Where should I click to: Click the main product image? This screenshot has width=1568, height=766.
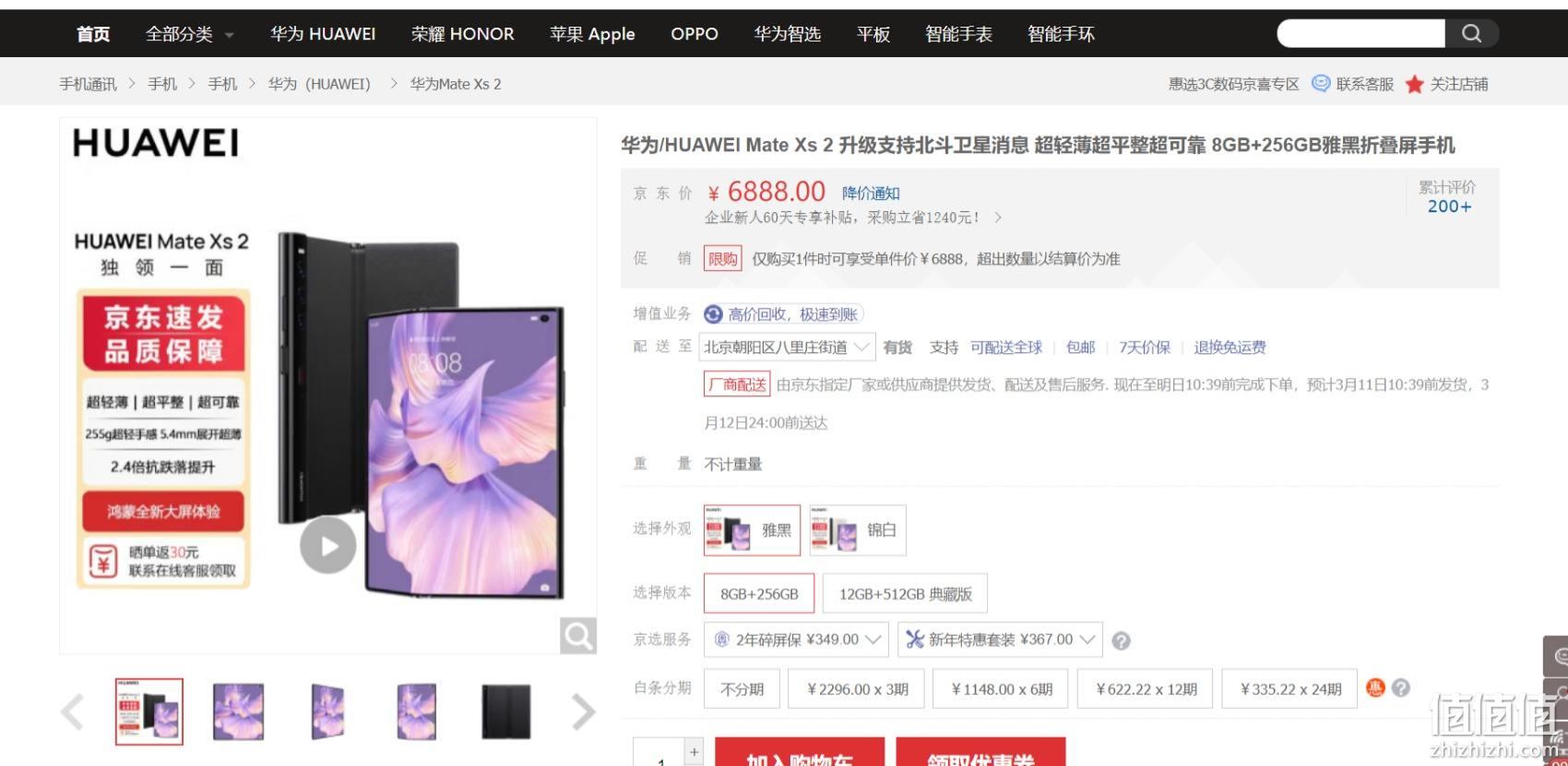point(328,386)
